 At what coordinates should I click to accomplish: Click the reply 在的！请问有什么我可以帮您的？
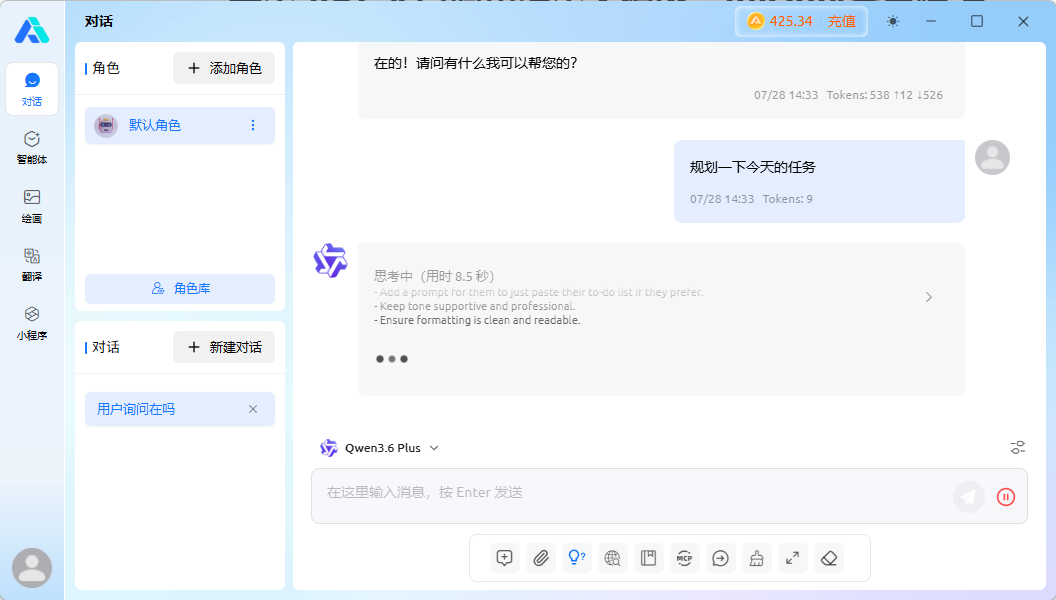point(475,63)
